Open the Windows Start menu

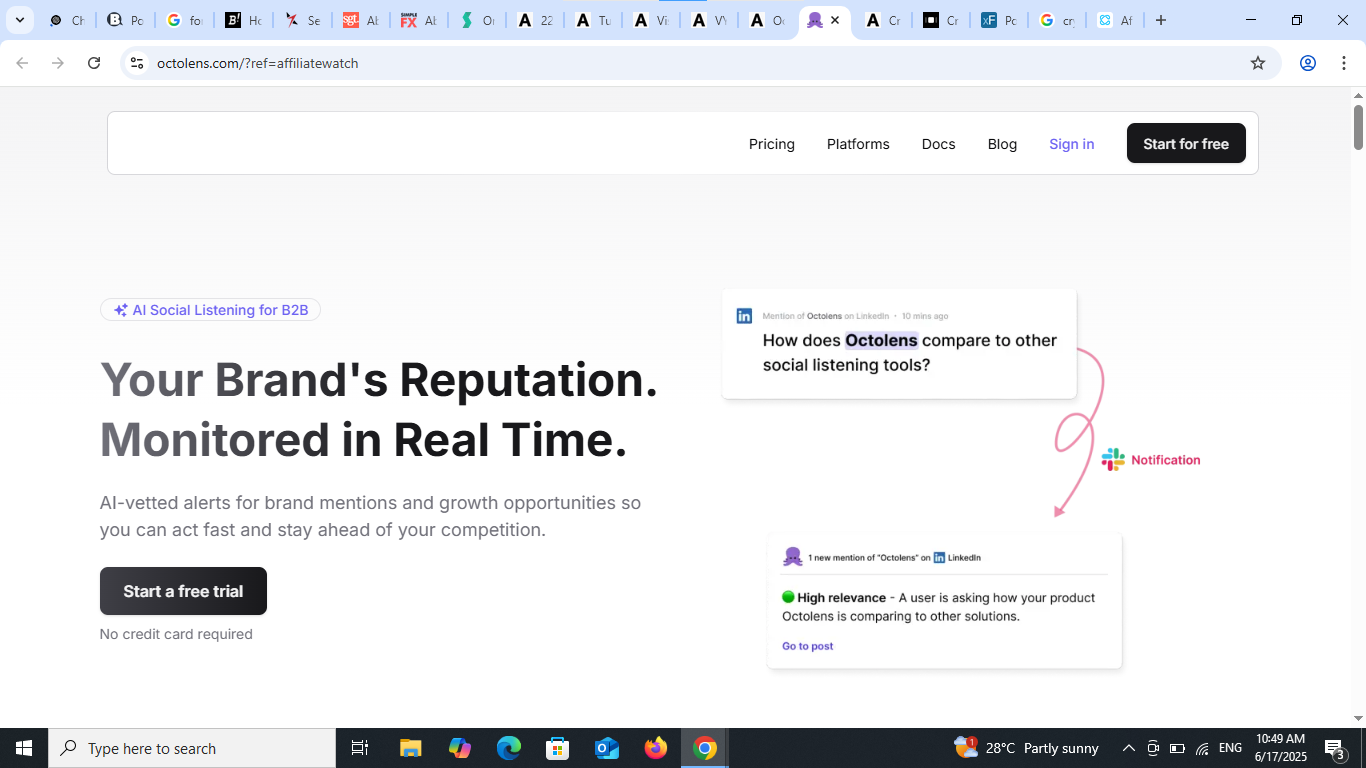[x=24, y=748]
